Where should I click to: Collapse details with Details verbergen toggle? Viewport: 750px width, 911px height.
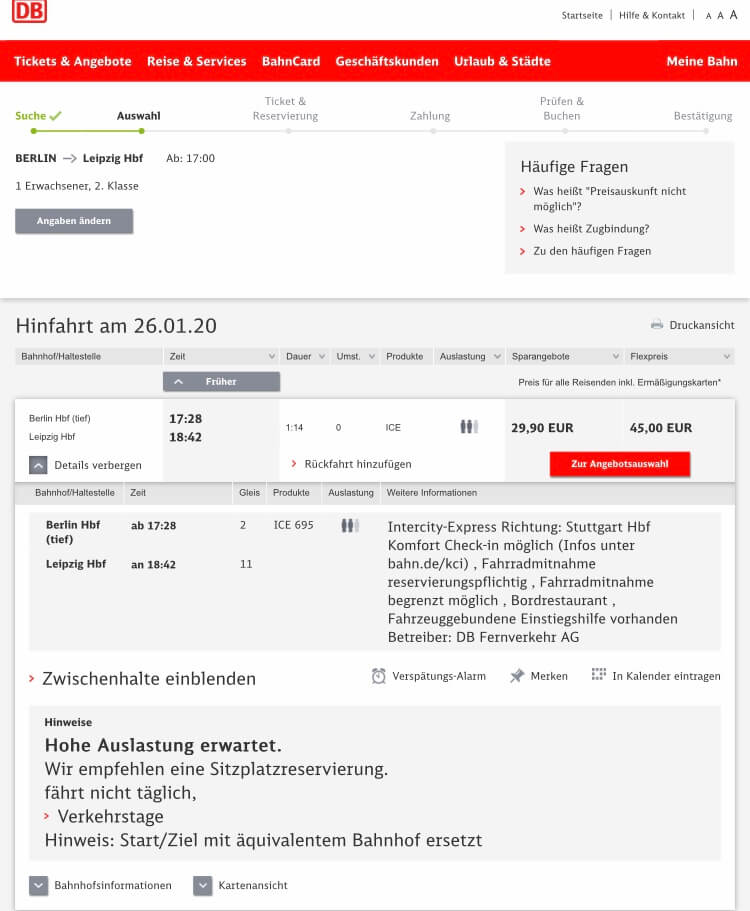click(38, 465)
